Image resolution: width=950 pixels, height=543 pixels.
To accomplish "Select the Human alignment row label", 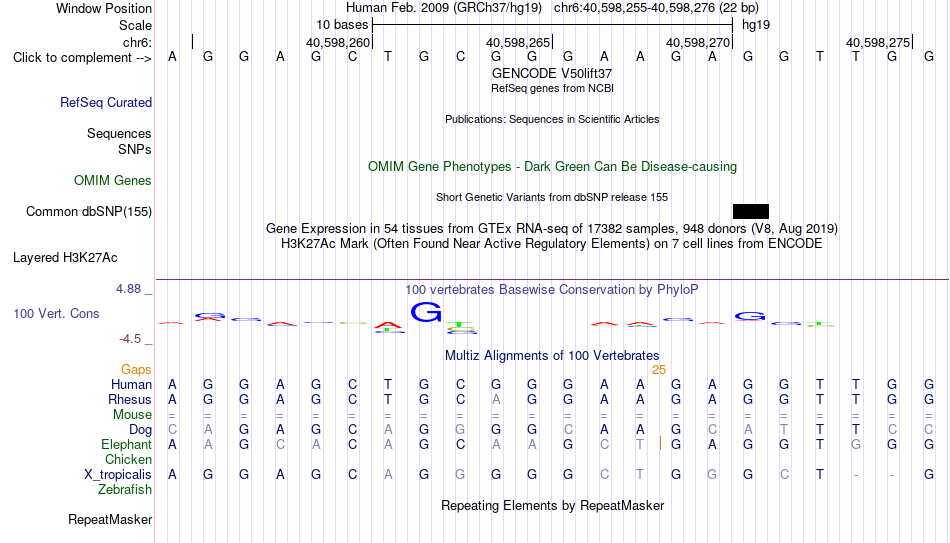I will [x=131, y=385].
